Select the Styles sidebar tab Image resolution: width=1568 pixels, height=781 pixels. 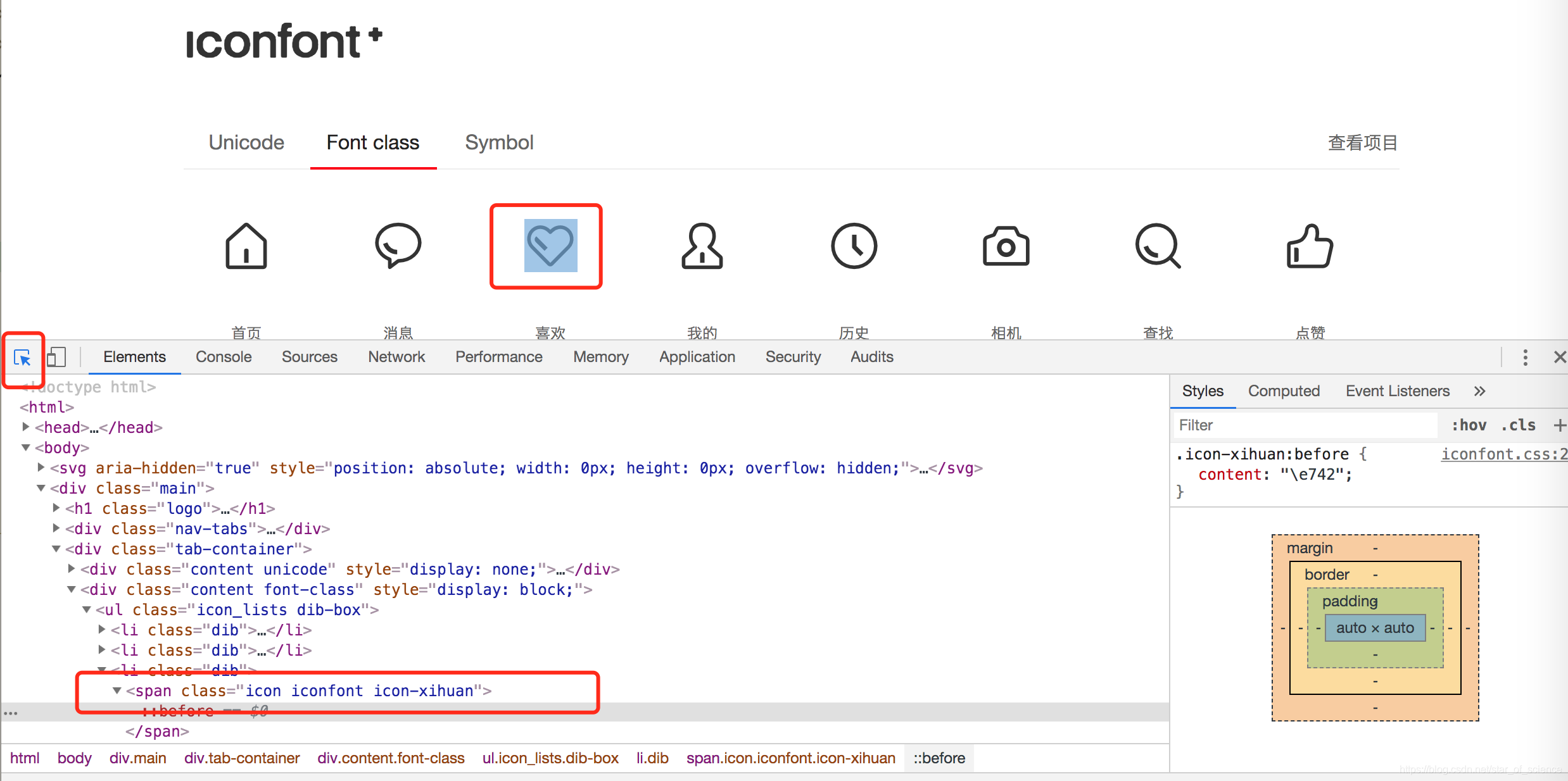1203,391
